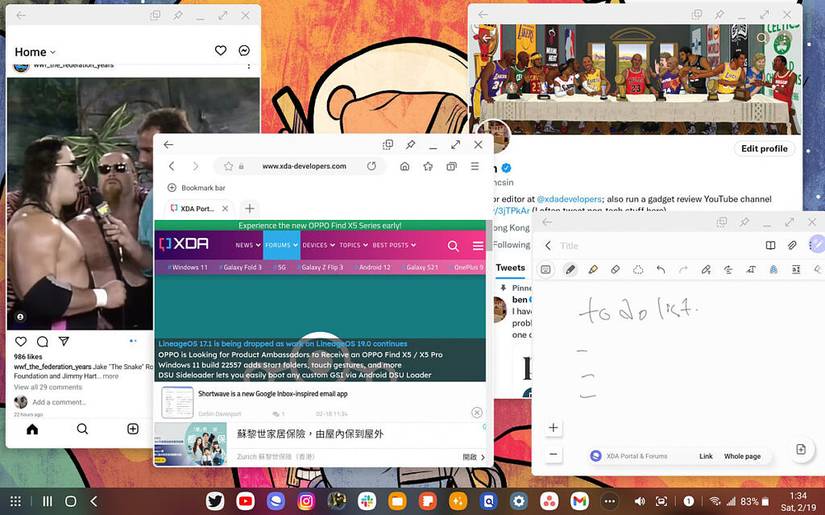Viewport: 825px width, 515px height.
Task: Select the eraser tool
Action: pyautogui.click(x=615, y=269)
